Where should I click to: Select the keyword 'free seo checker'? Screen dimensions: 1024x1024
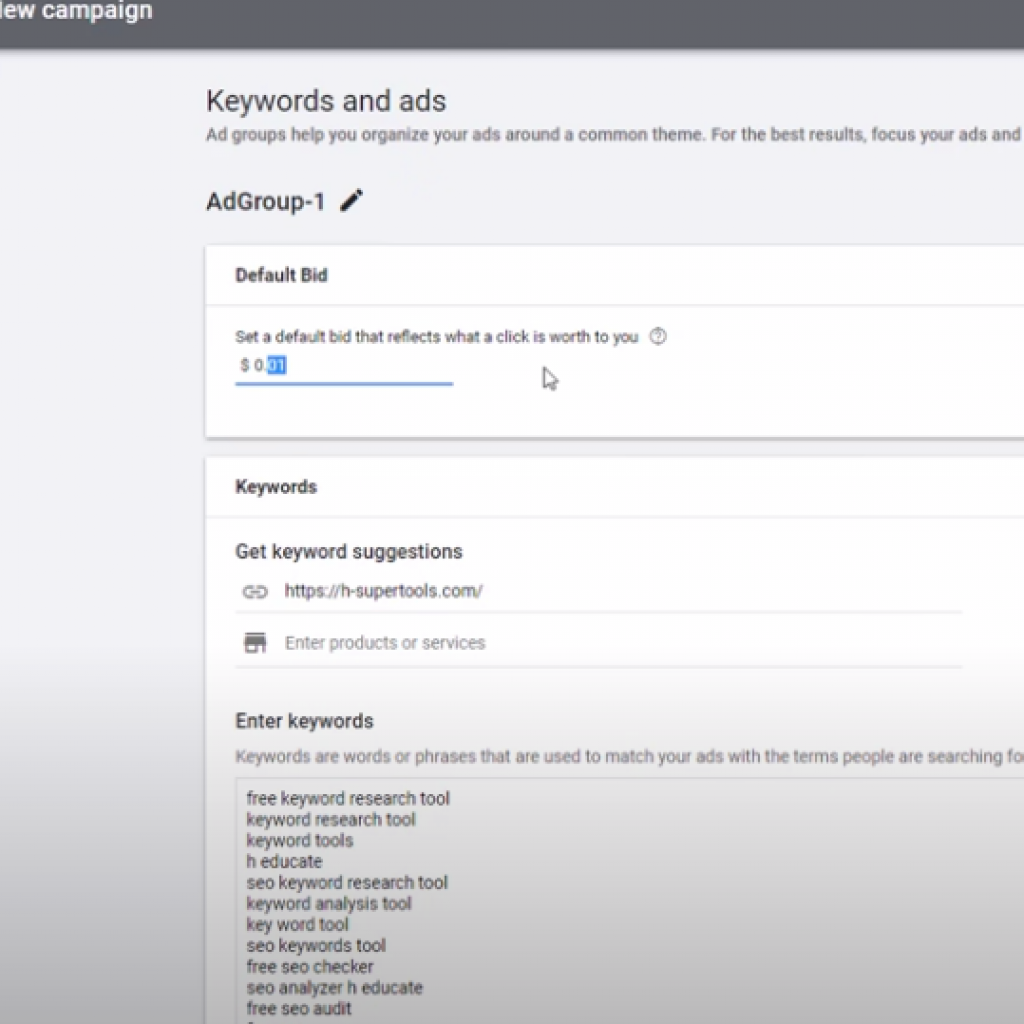309,966
